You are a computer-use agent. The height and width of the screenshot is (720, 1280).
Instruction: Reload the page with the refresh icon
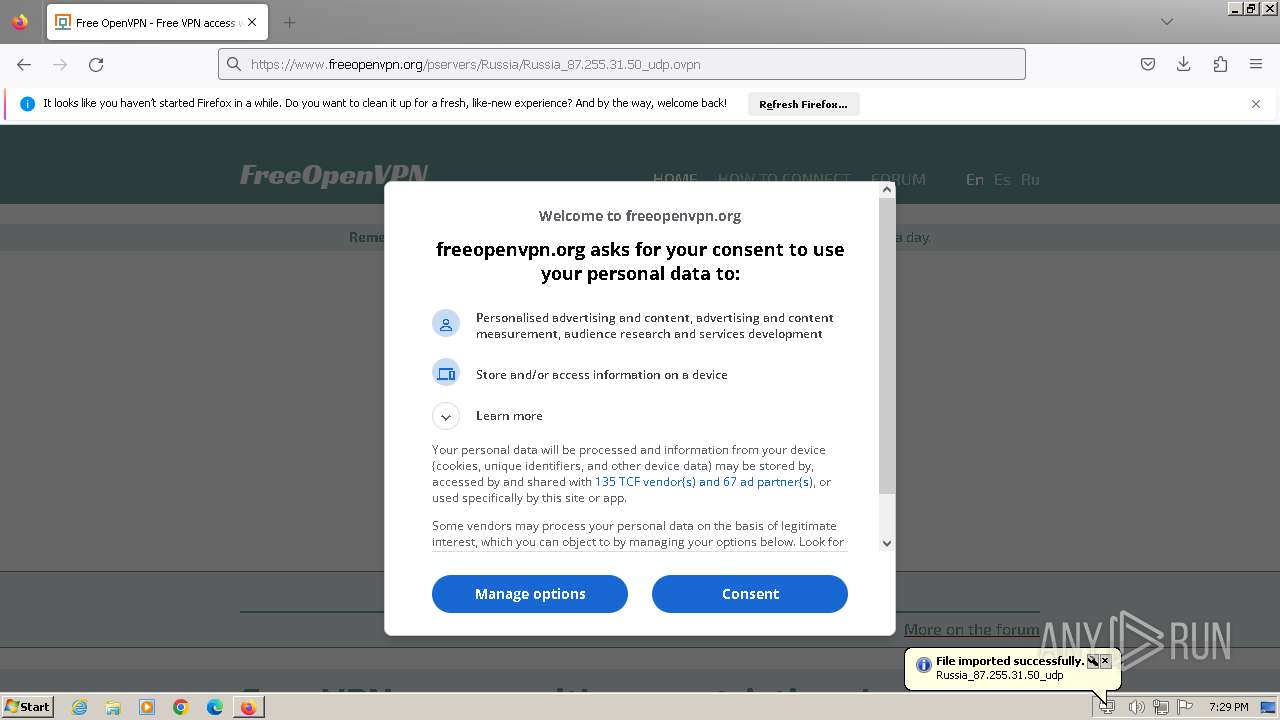pyautogui.click(x=96, y=64)
